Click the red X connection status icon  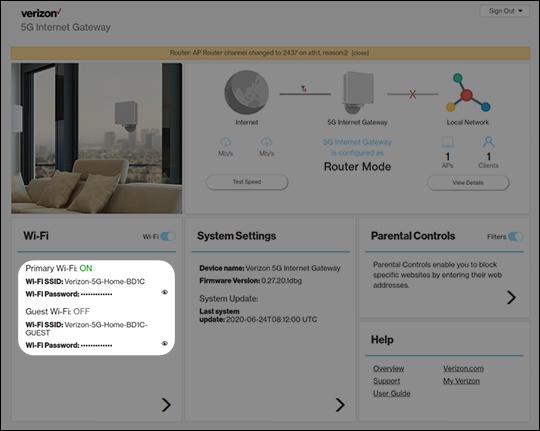413,94
